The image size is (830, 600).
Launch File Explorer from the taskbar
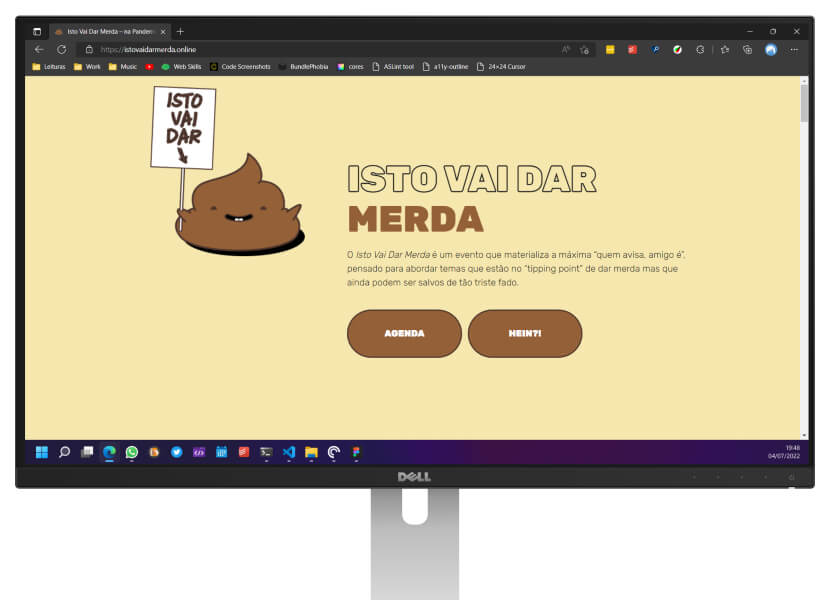pos(313,452)
